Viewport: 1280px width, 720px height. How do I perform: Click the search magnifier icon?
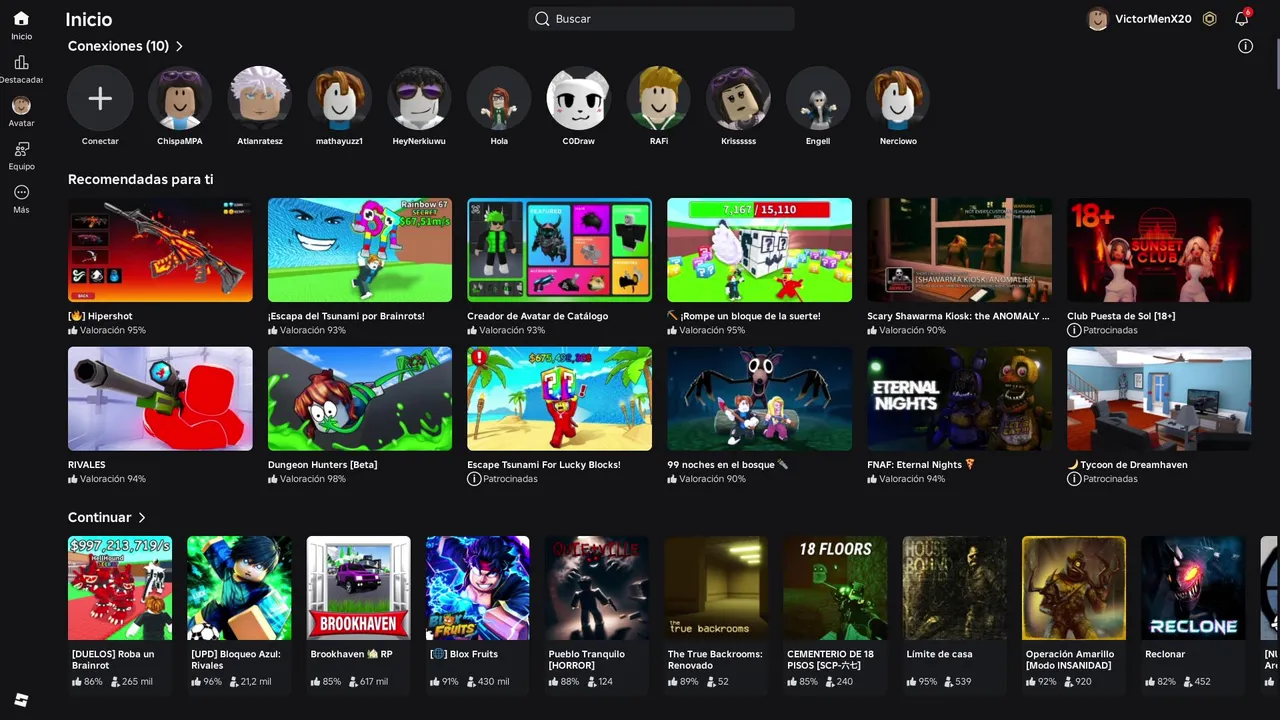(x=542, y=19)
